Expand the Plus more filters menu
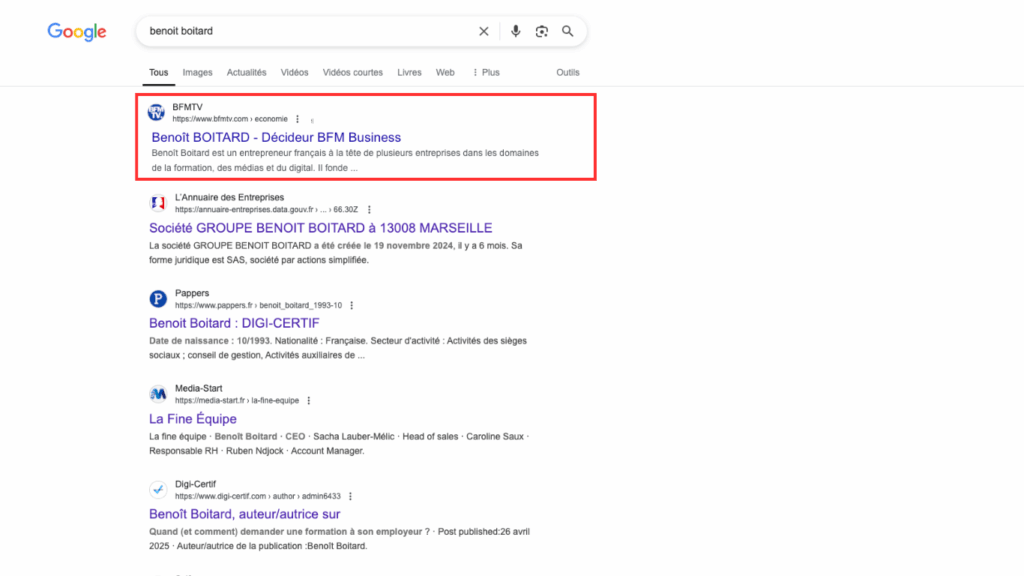Image resolution: width=1024 pixels, height=576 pixels. click(486, 72)
